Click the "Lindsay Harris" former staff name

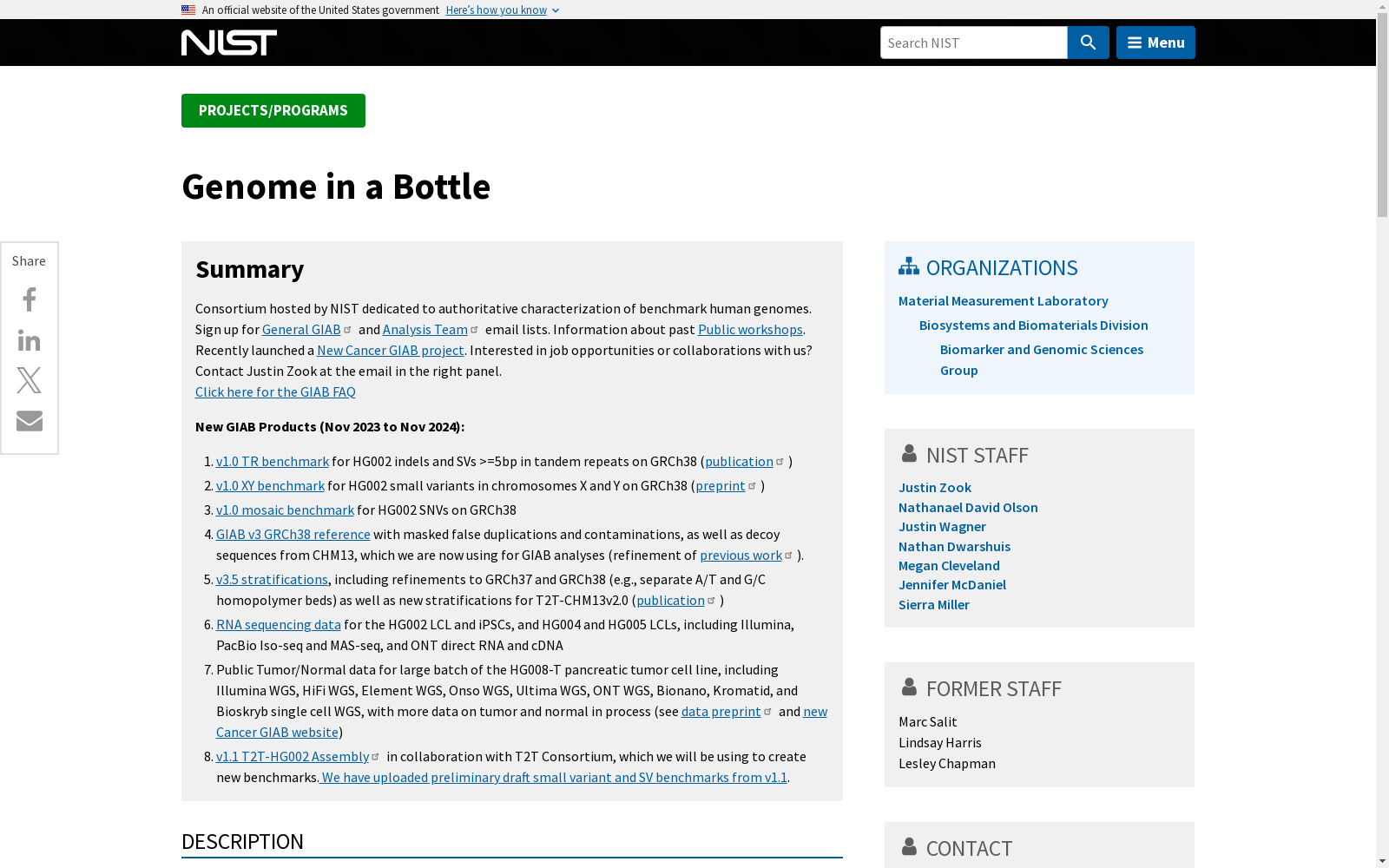[940, 742]
